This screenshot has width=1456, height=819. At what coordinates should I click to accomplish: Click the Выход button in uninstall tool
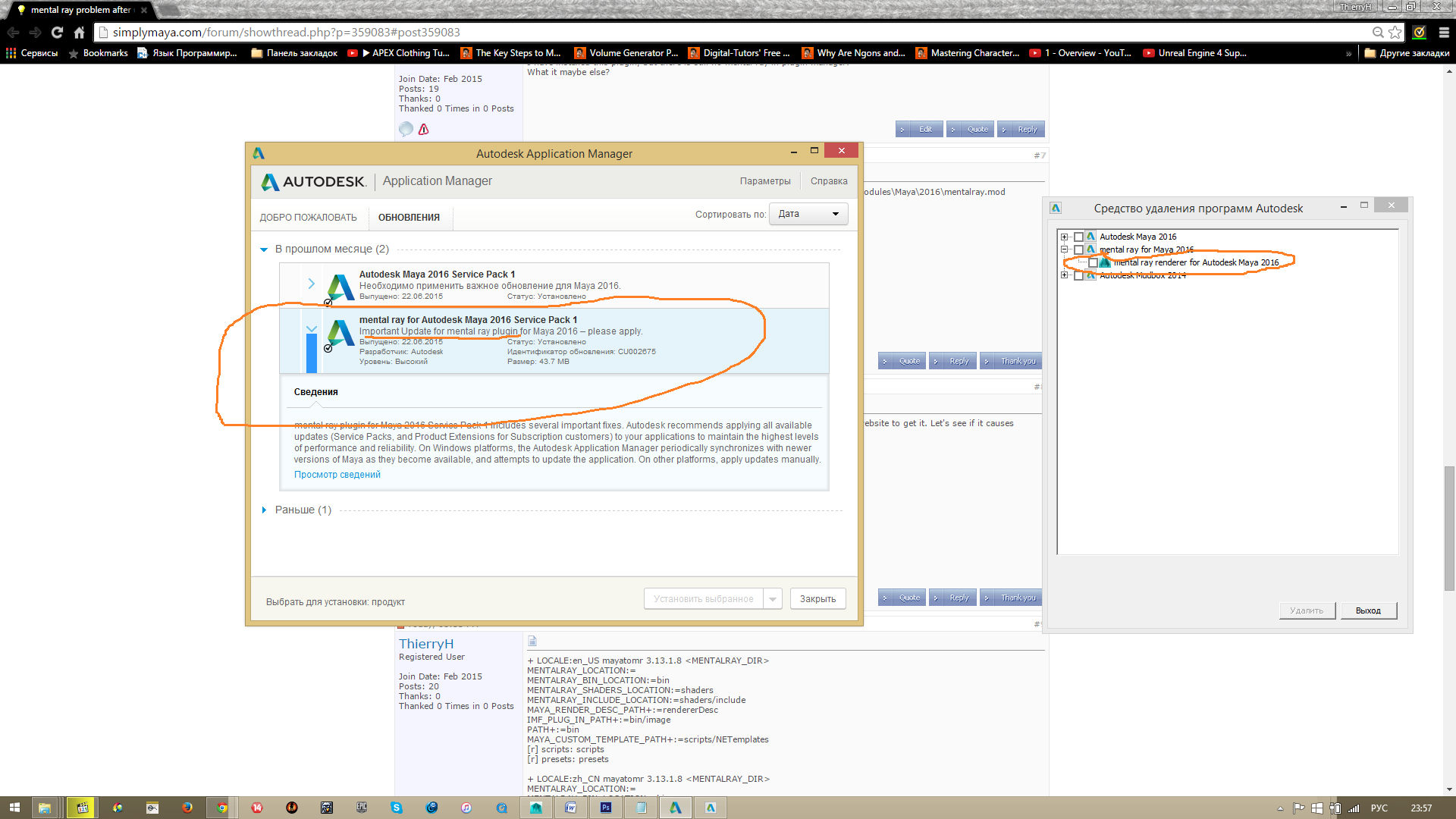[x=1368, y=610]
